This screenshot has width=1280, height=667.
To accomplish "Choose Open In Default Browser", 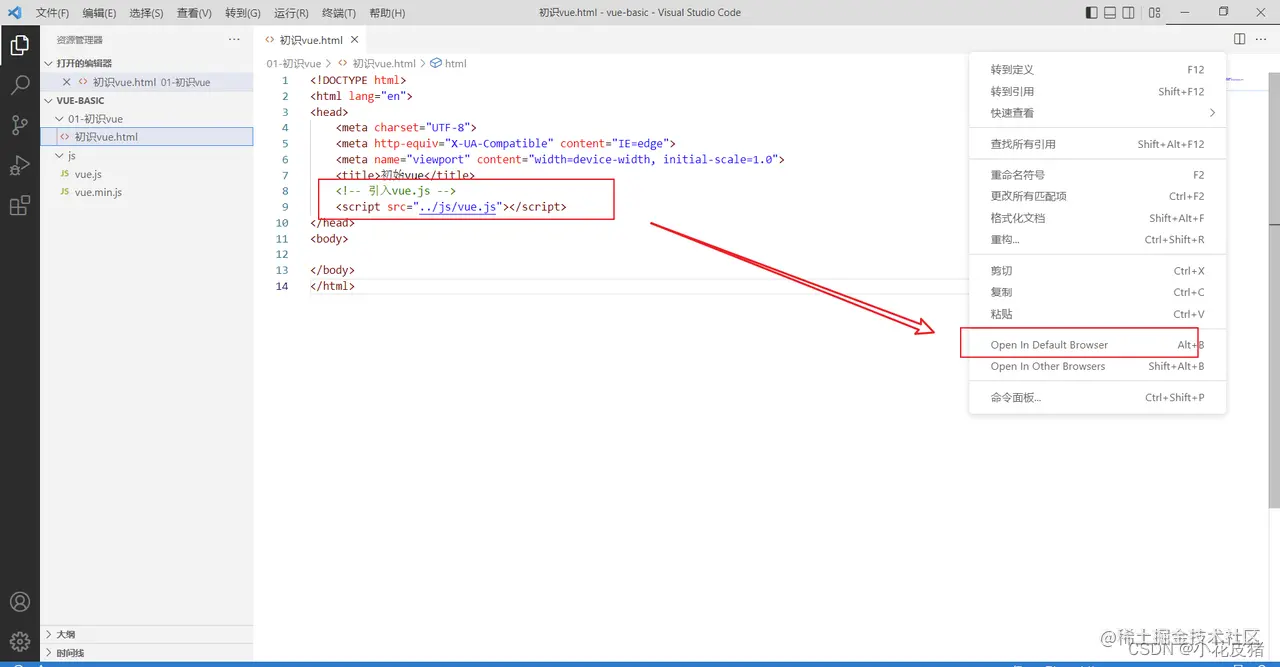I will tap(1097, 345).
